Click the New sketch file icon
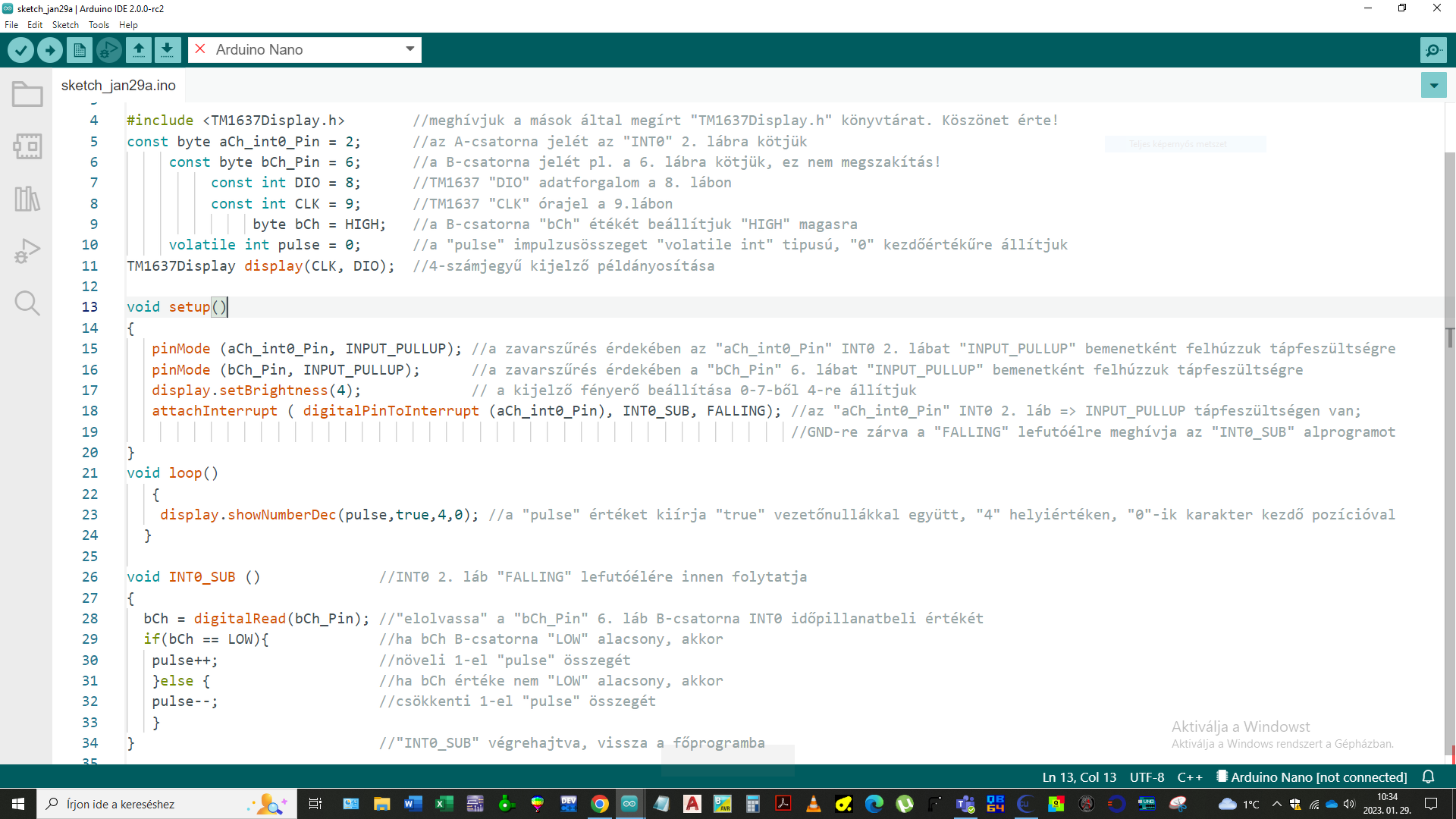Image resolution: width=1456 pixels, height=819 pixels. (x=80, y=50)
